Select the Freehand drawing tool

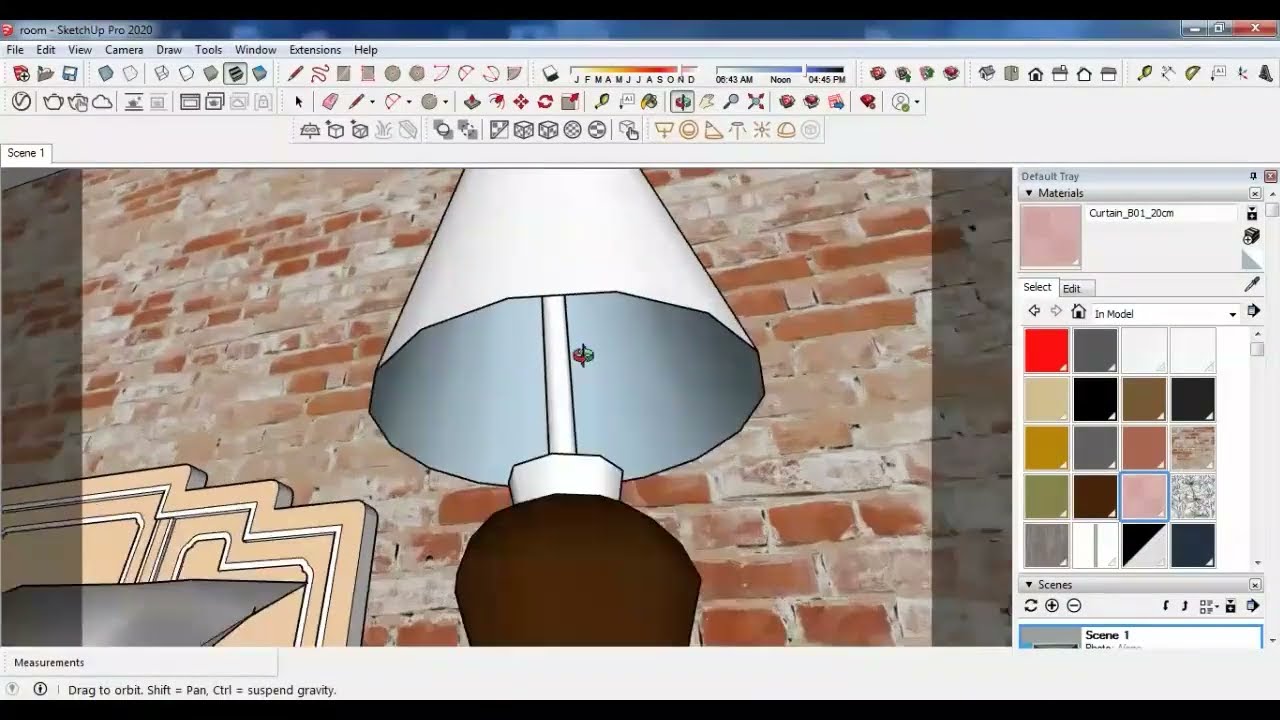click(x=319, y=73)
